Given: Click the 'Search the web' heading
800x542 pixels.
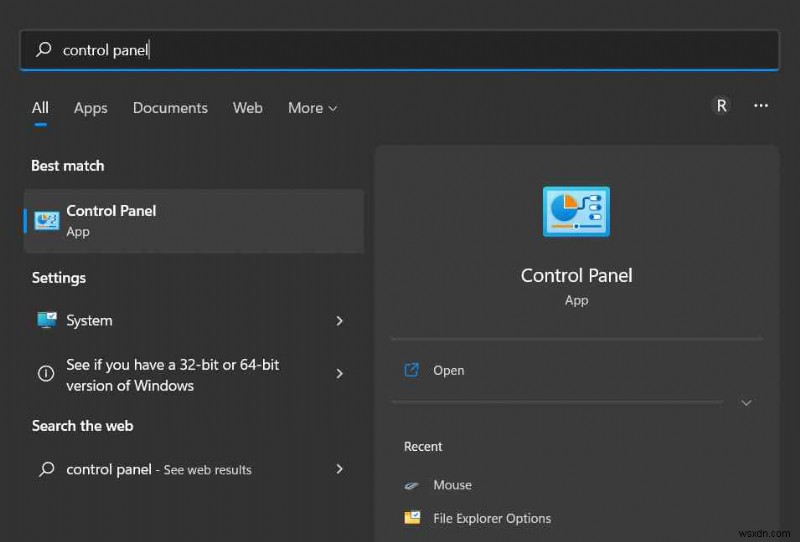Looking at the screenshot, I should pos(83,426).
